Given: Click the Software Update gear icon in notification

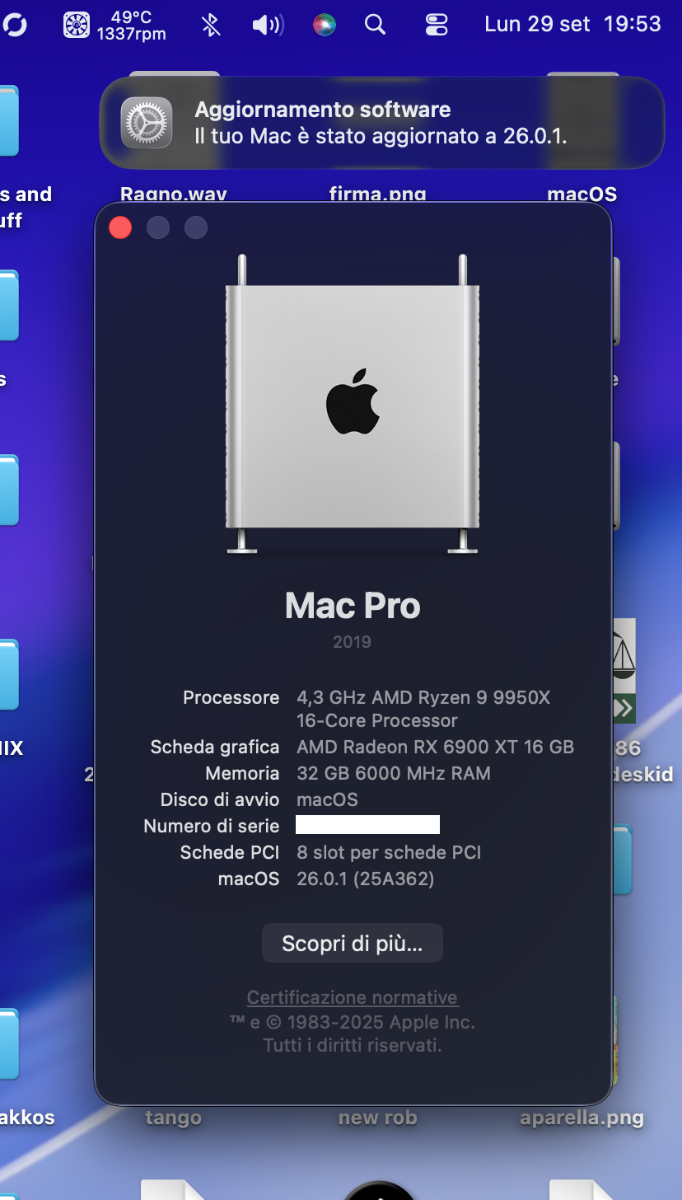Looking at the screenshot, I should 147,122.
